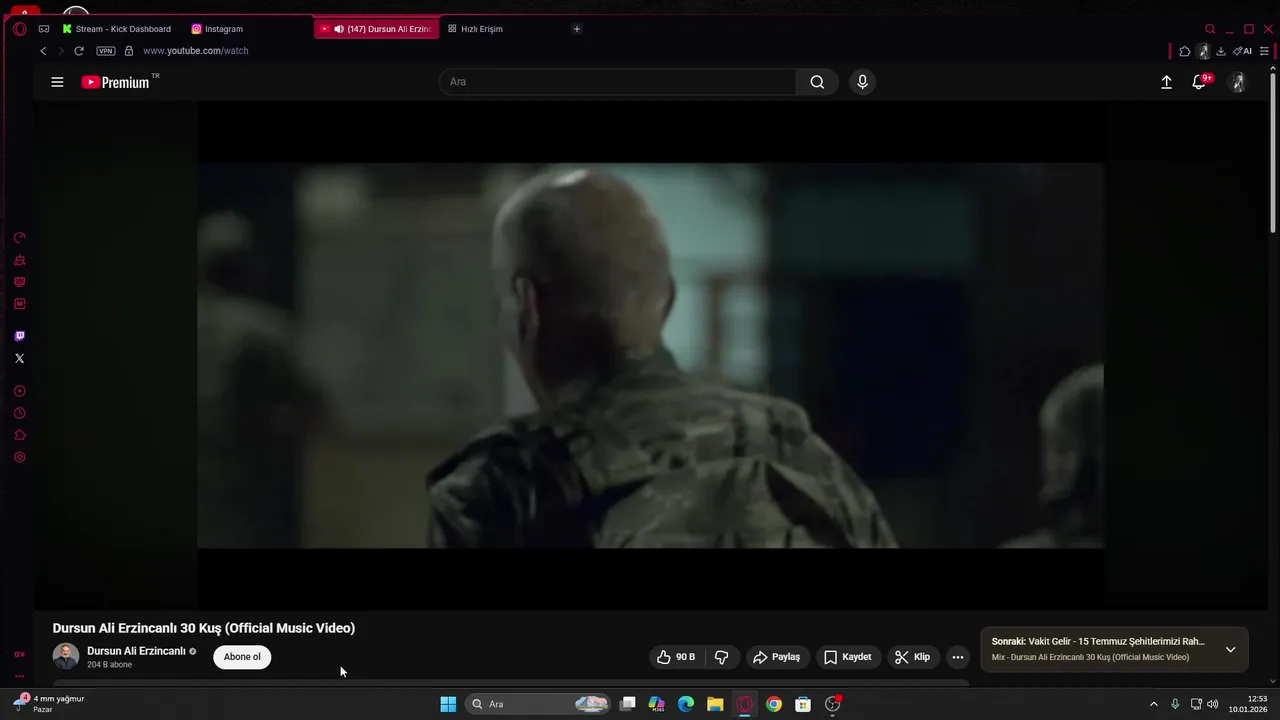
Task: Click the Klip clip button
Action: point(913,657)
